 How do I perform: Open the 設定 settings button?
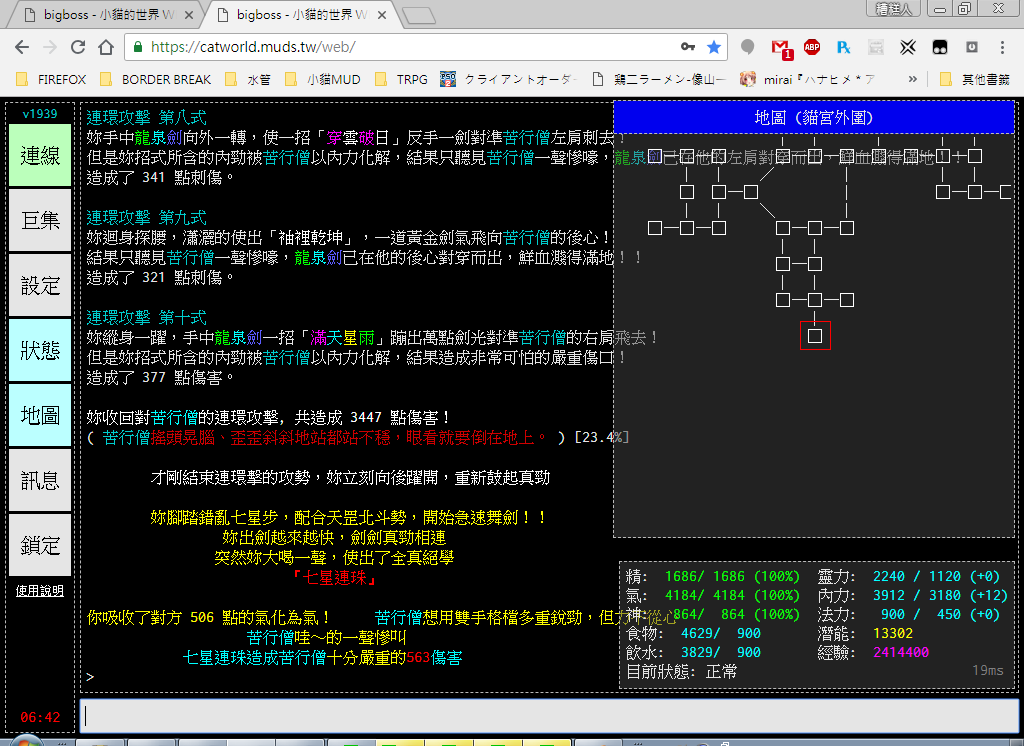[40, 285]
